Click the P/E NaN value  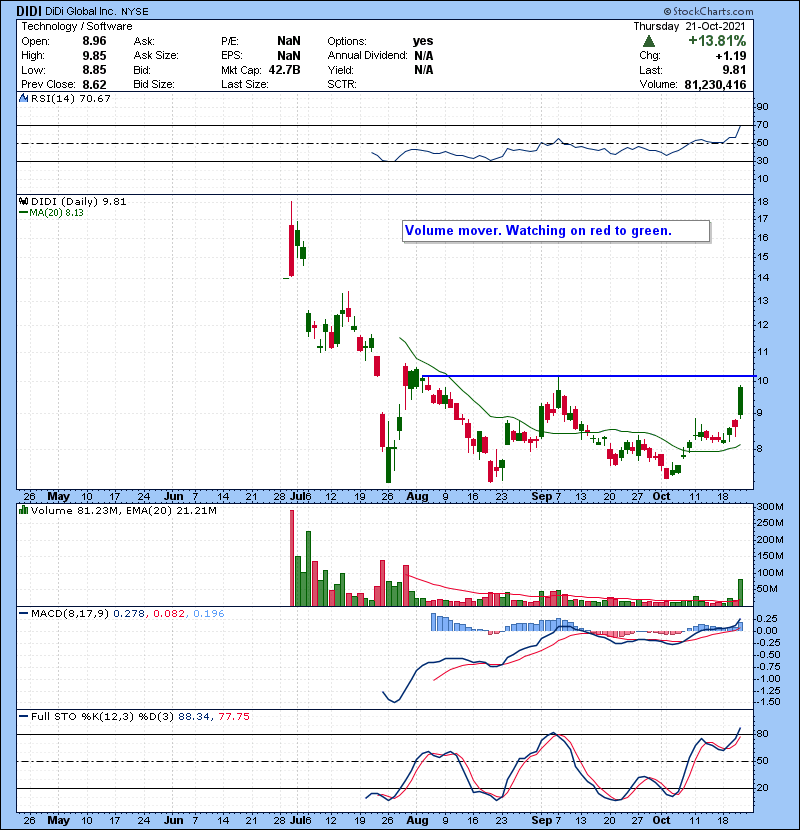289,41
